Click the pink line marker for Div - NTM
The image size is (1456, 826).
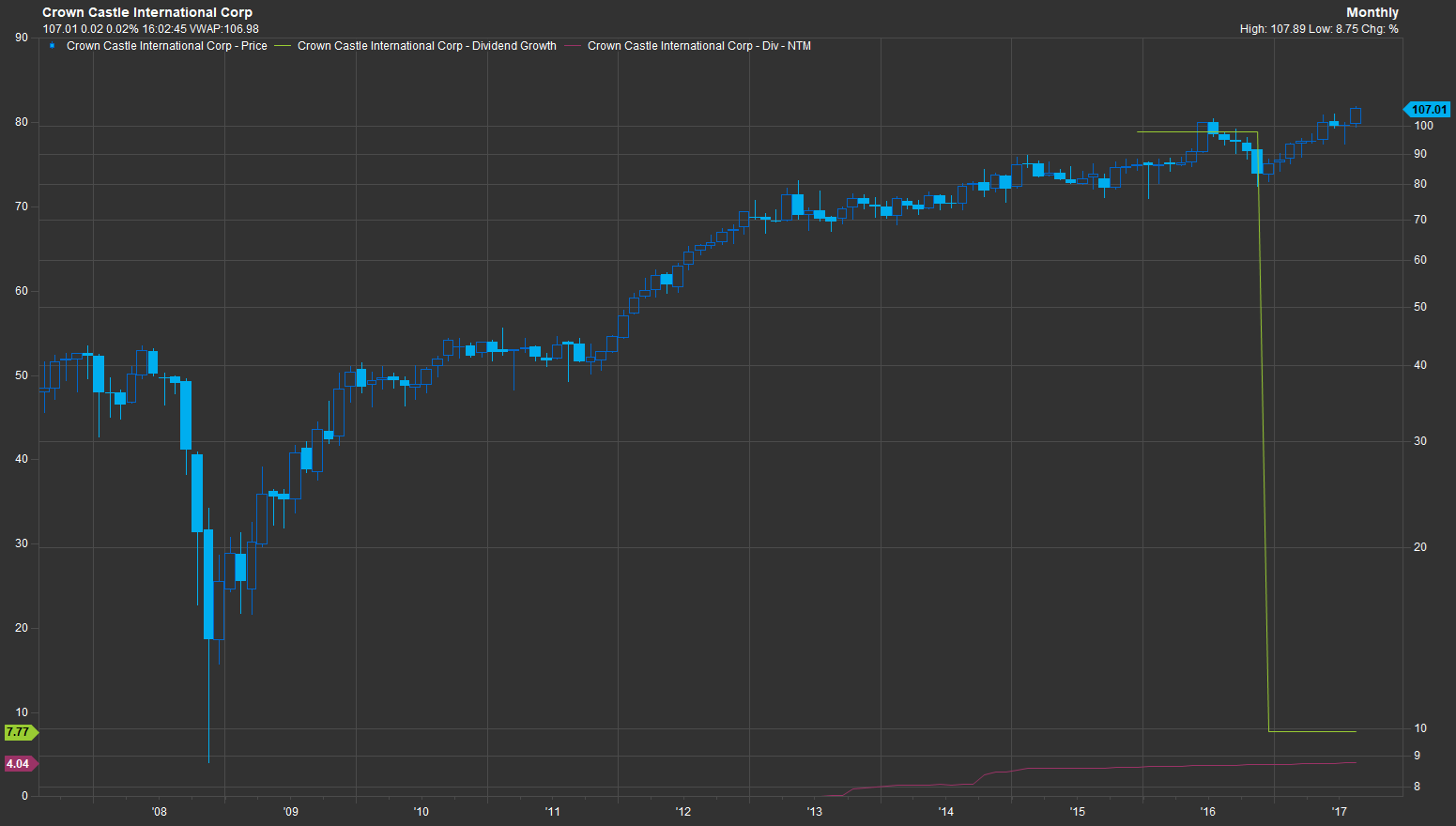(x=573, y=46)
